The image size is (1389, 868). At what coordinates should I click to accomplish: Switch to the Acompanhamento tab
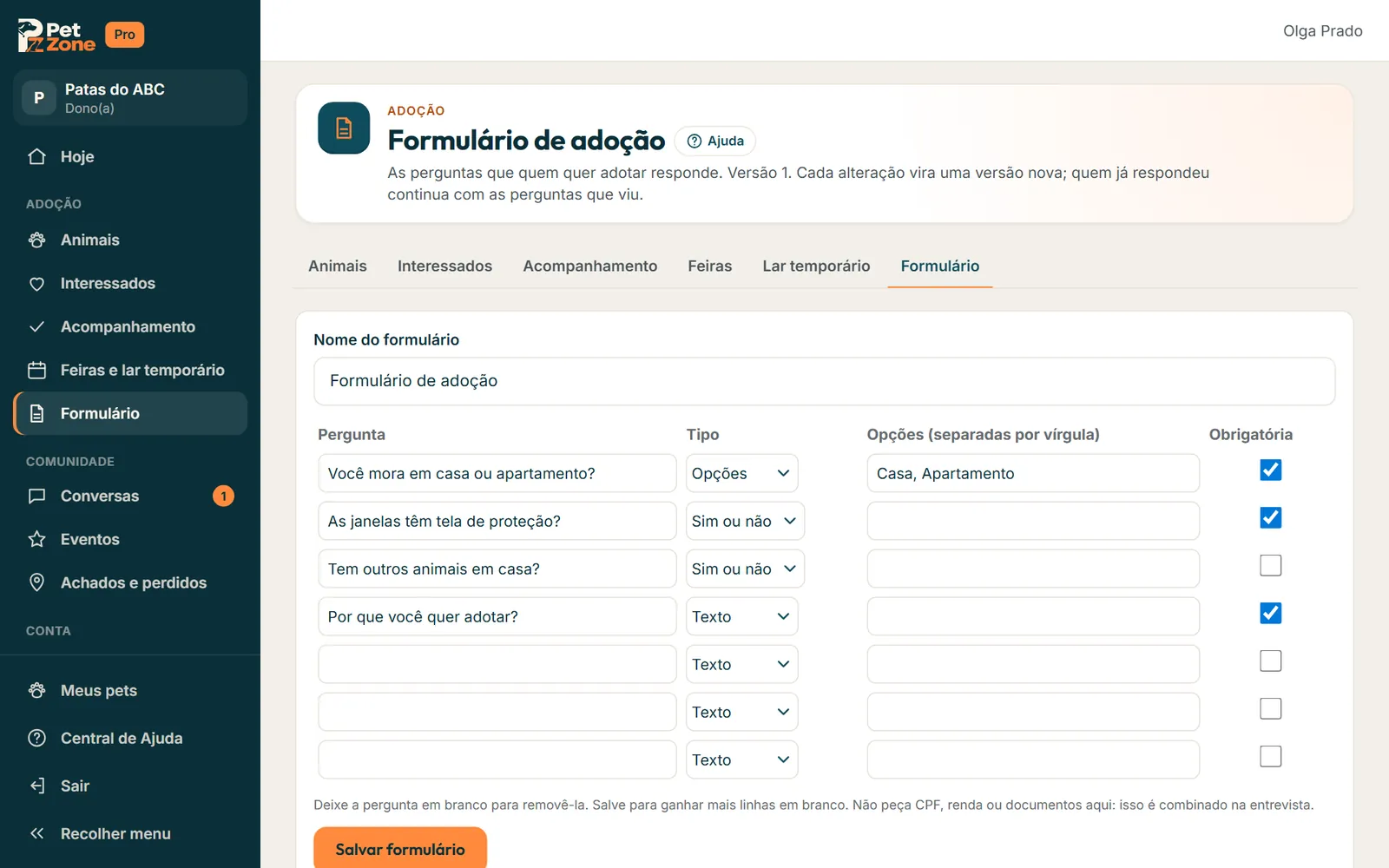click(590, 266)
